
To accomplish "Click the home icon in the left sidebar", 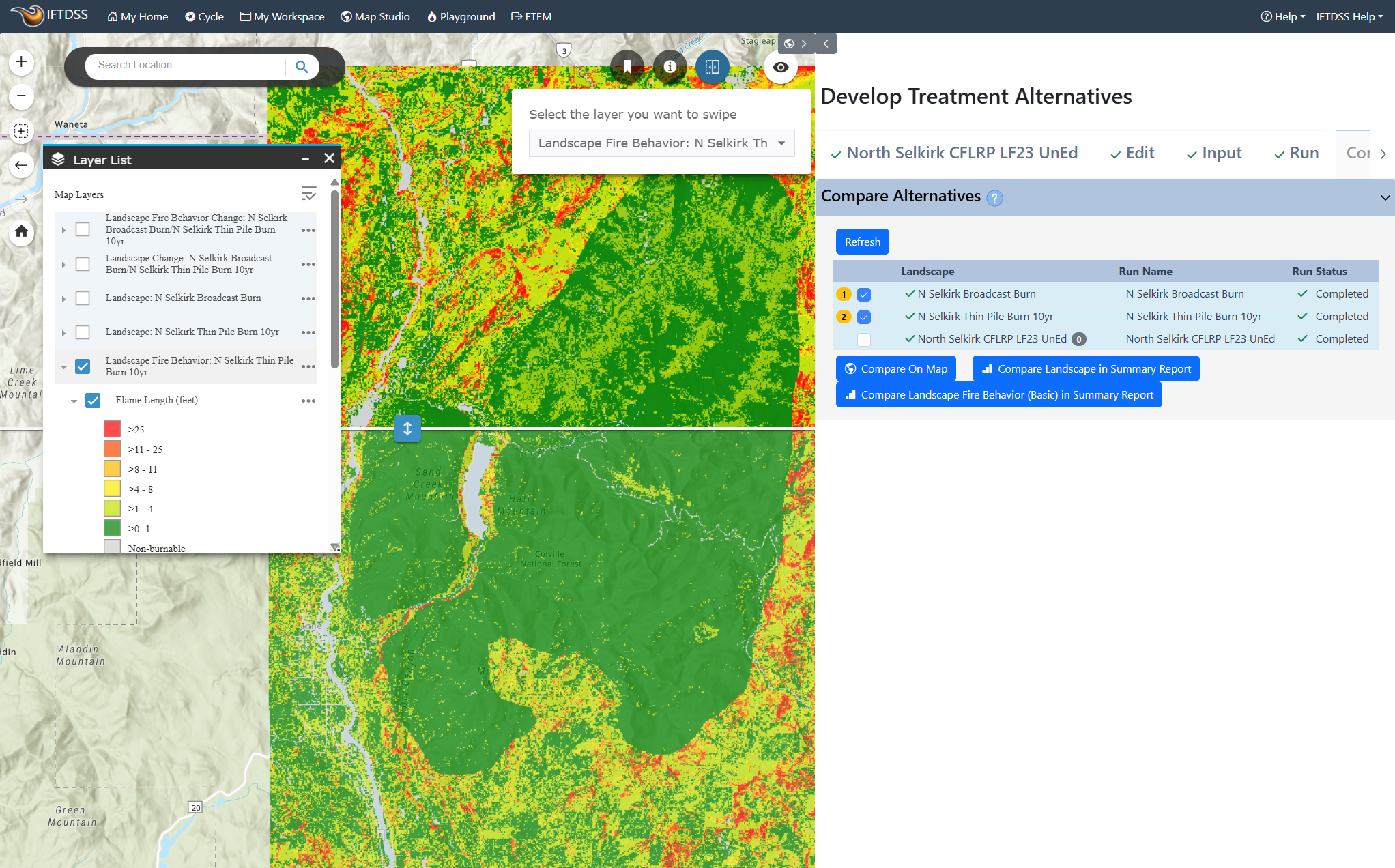I will click(21, 232).
